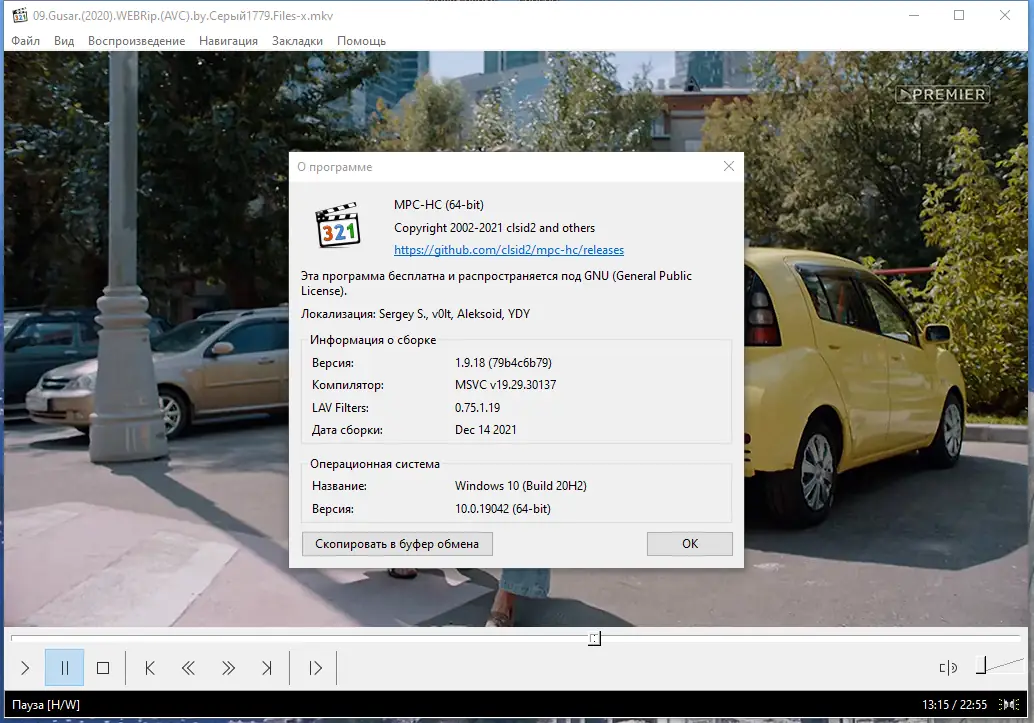Open the Вид menu
1034x723 pixels.
click(x=64, y=41)
